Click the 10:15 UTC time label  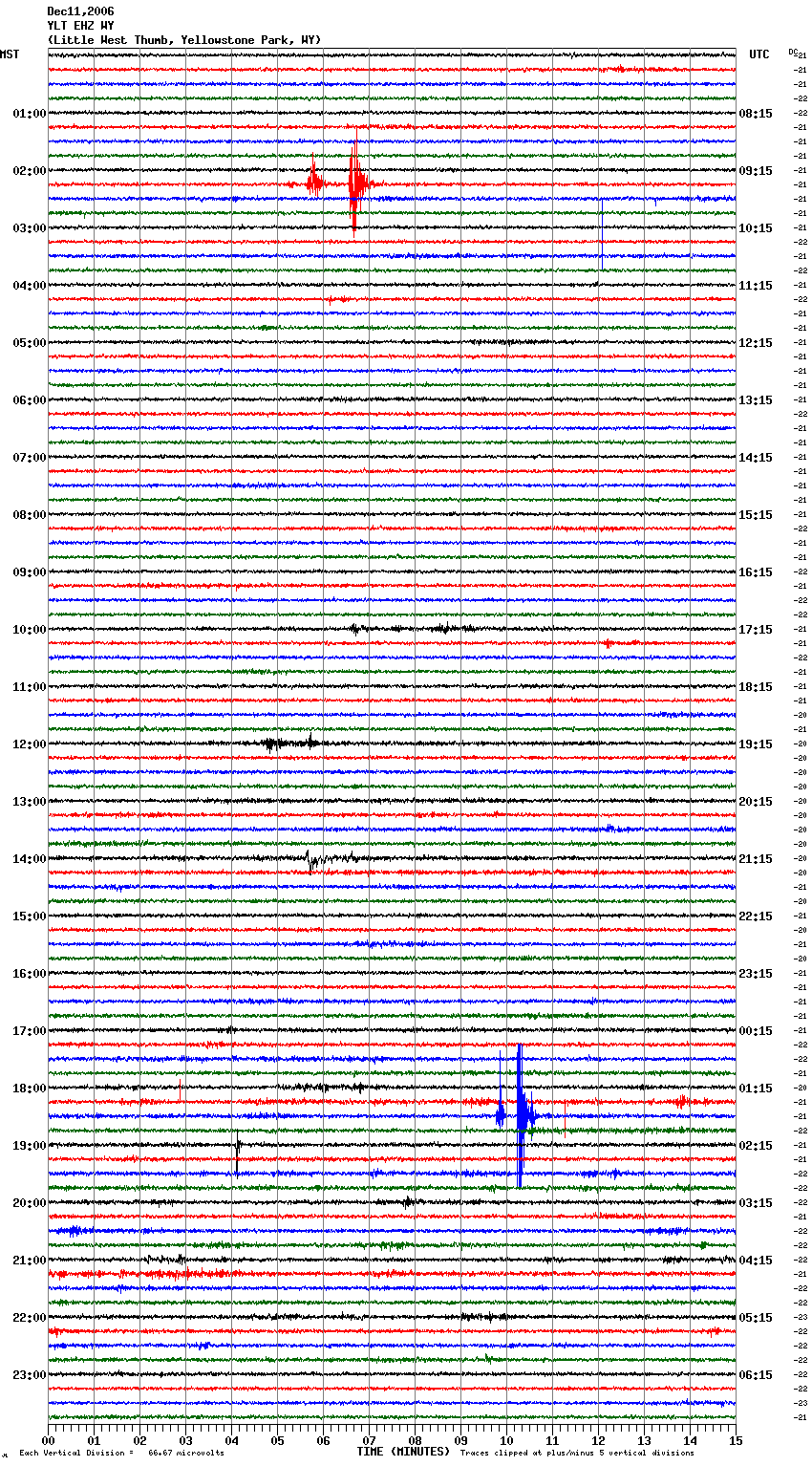coord(756,228)
